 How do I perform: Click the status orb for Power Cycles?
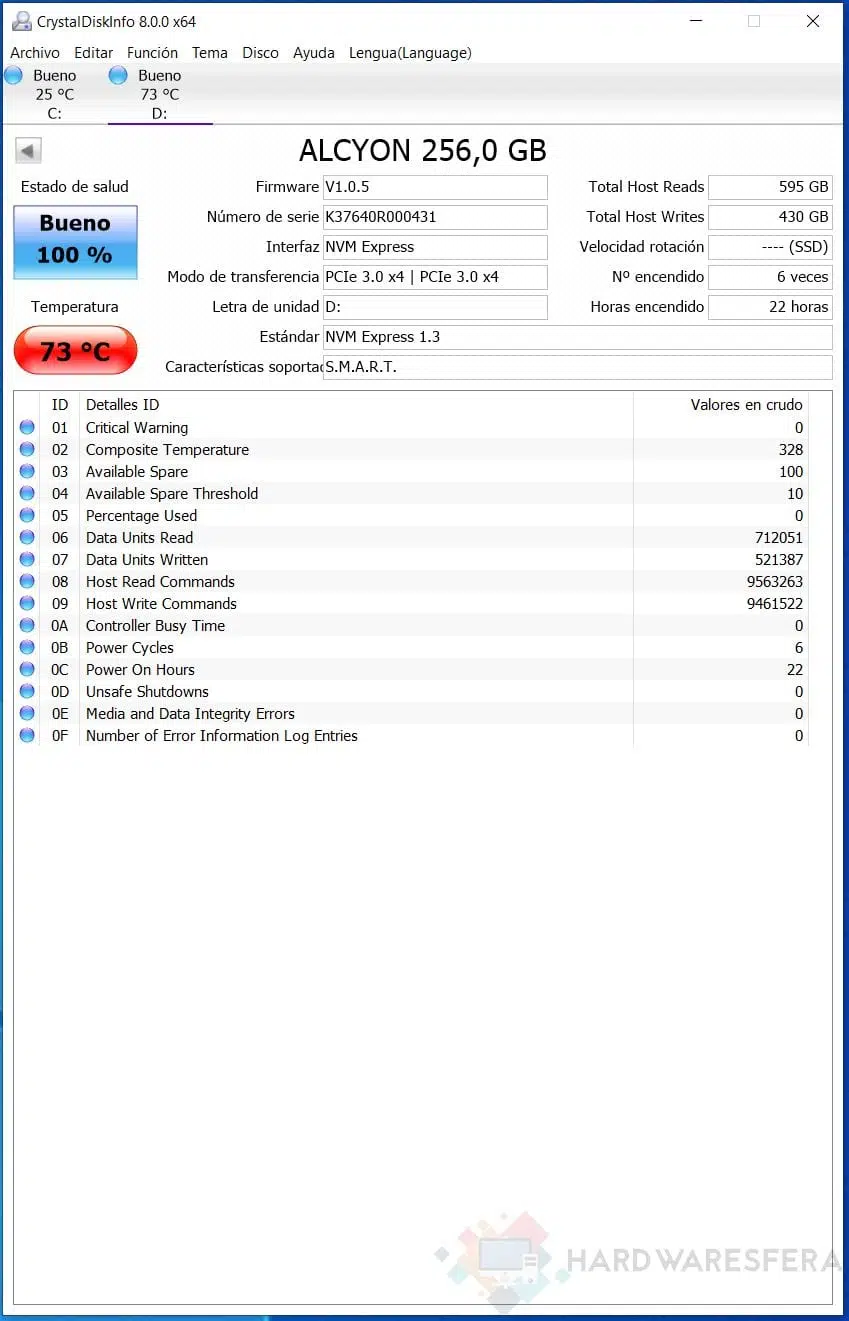click(x=27, y=647)
